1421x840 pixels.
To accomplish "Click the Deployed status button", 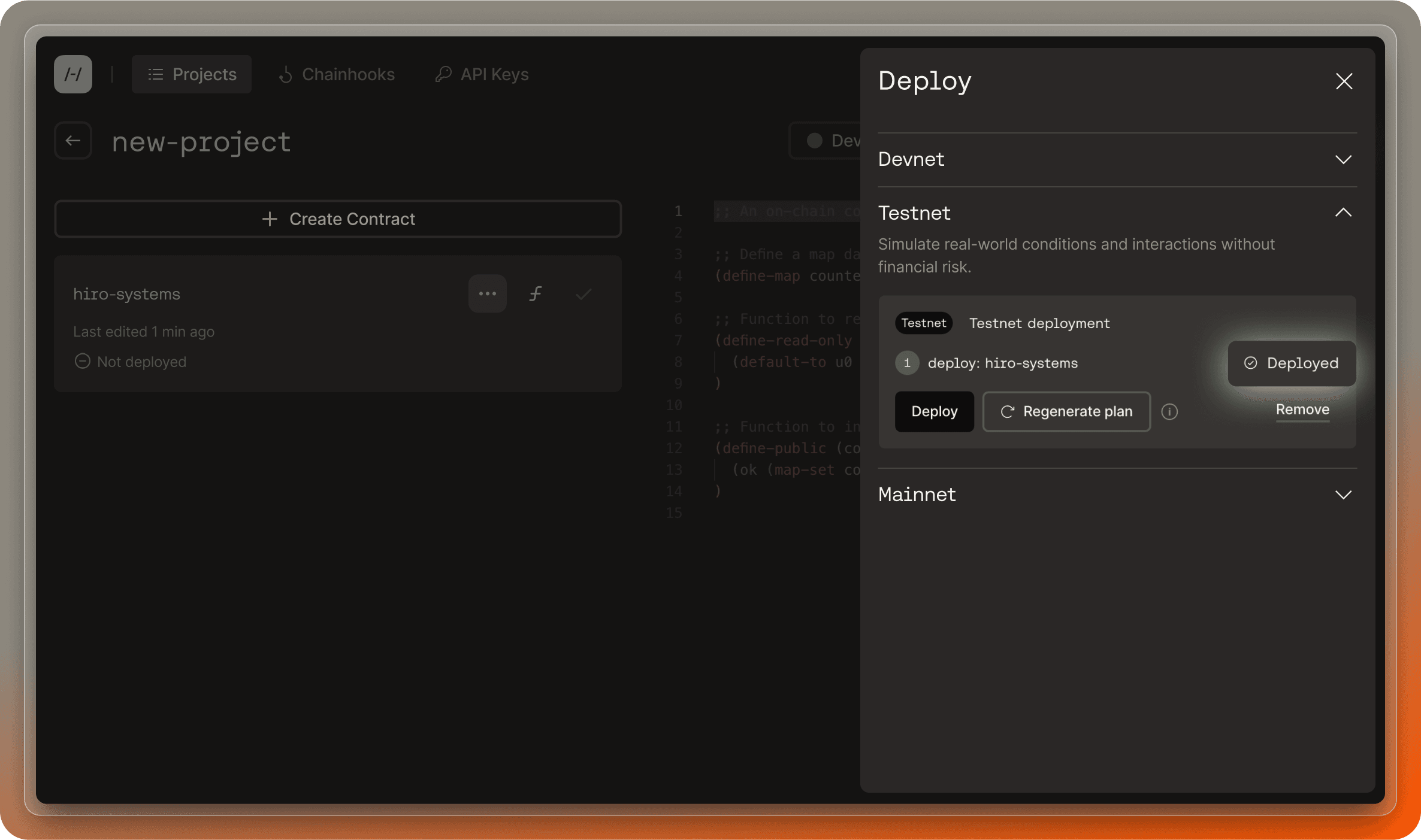I will [1292, 363].
